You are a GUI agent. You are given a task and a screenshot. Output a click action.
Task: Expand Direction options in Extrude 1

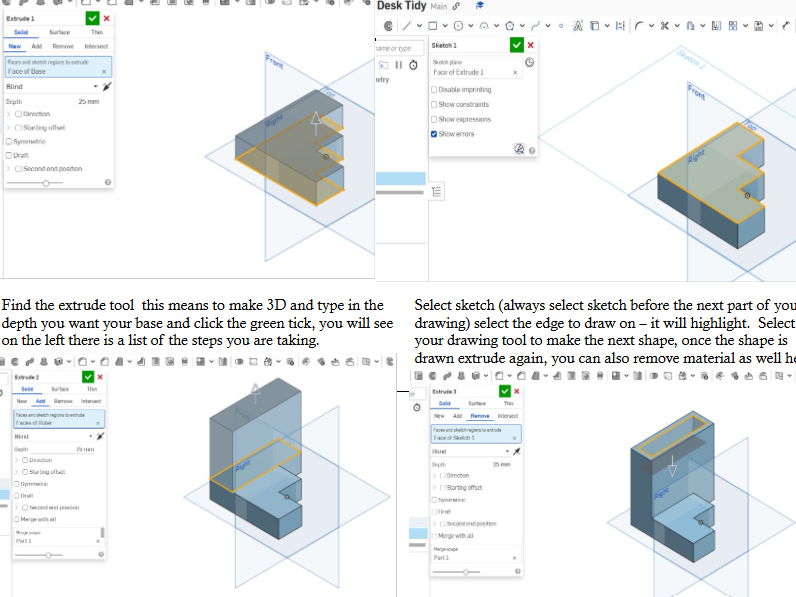pyautogui.click(x=9, y=114)
